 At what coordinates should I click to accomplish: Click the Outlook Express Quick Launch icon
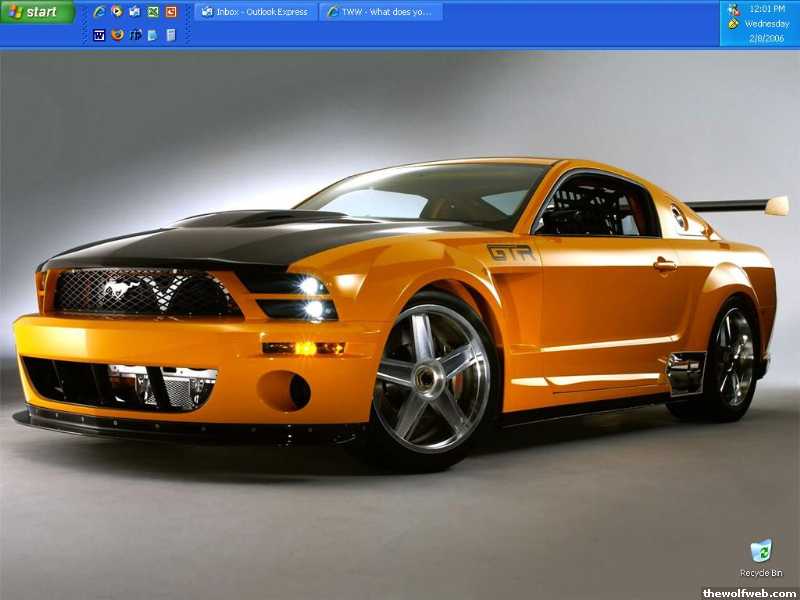tap(135, 12)
